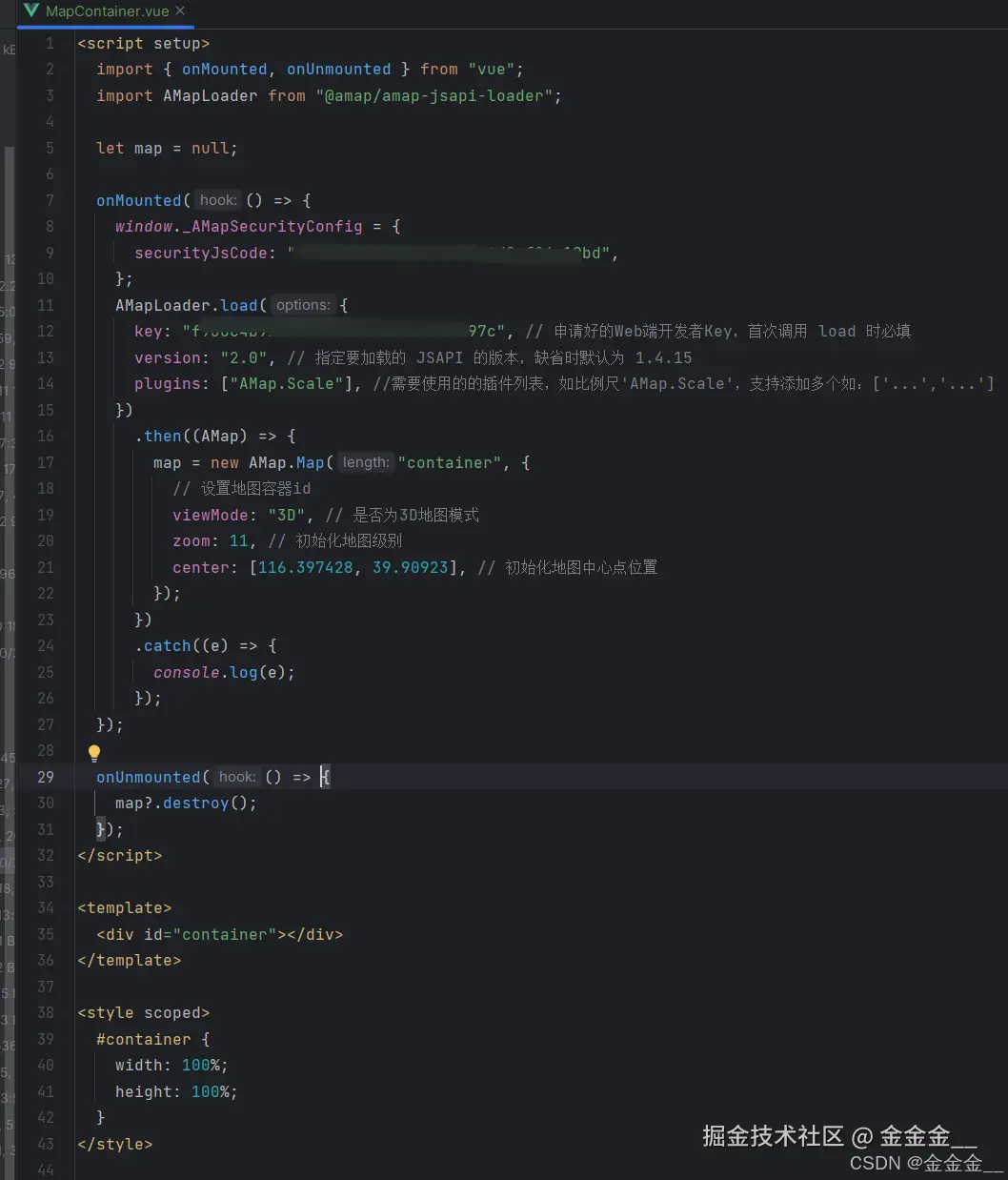Click AMapLoader on the import line
Viewport: 1008px width, 1180px height.
pos(211,95)
